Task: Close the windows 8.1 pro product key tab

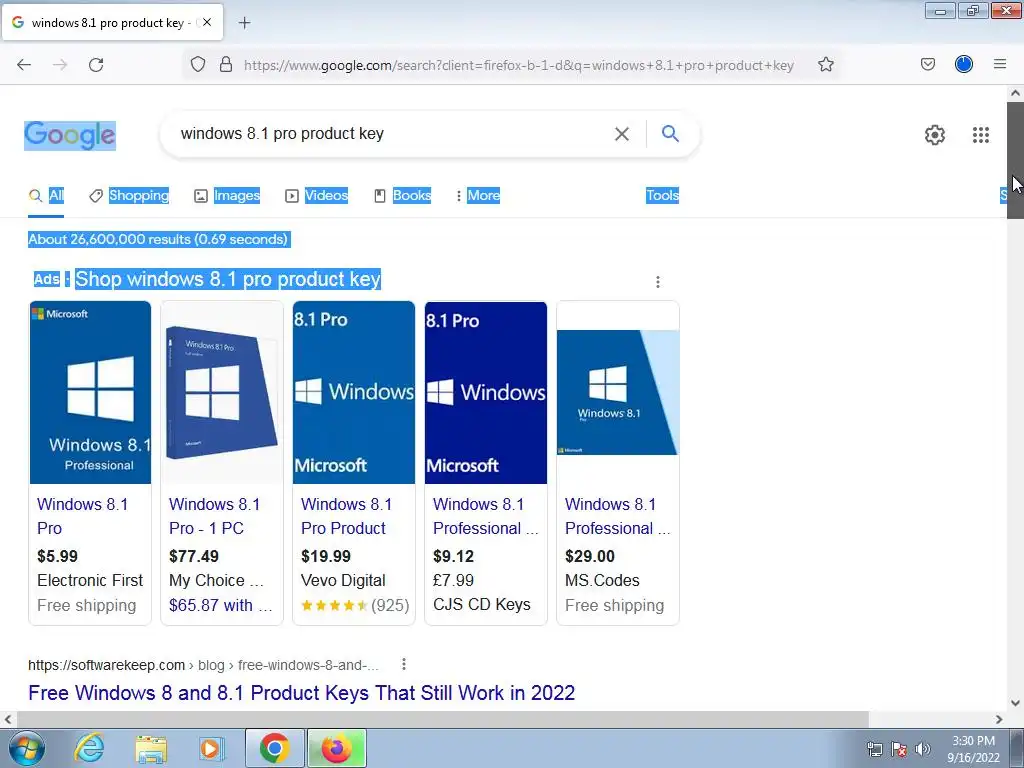Action: click(x=207, y=22)
